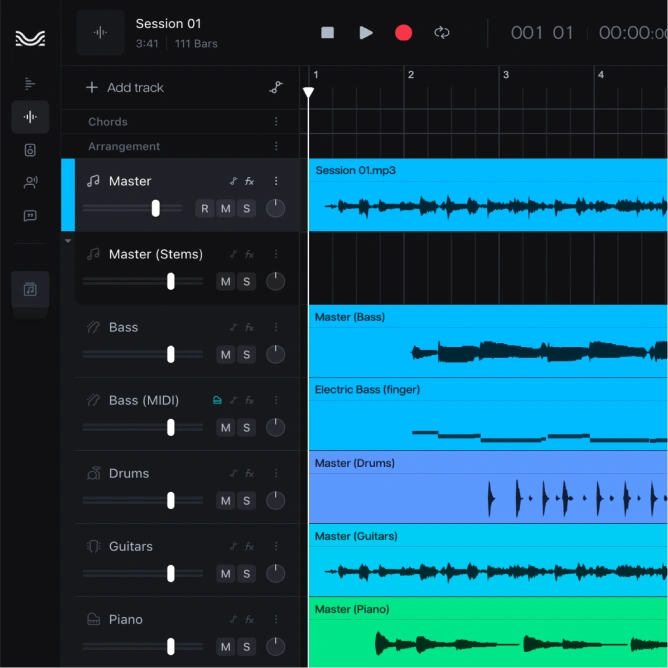Viewport: 668px width, 668px height.
Task: Mute the Drums track
Action: (225, 501)
